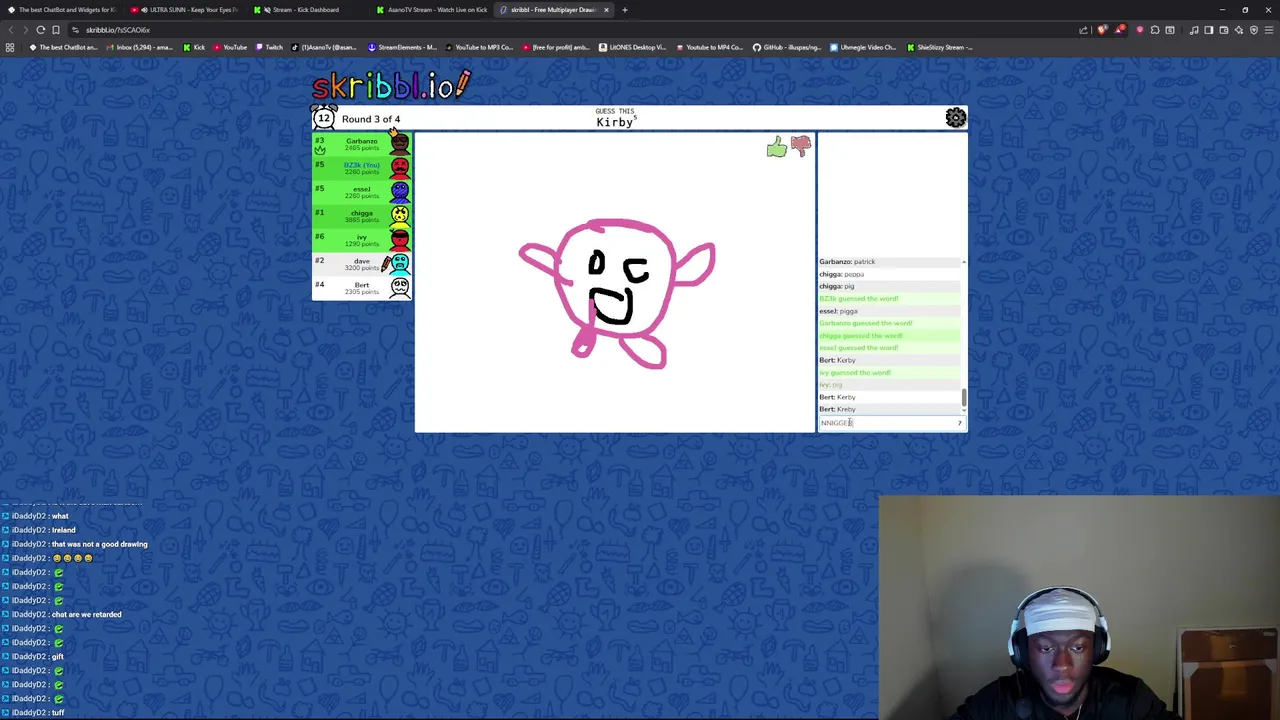The image size is (1280, 720).
Task: Open browser extensions puzzle icon
Action: point(1157,30)
